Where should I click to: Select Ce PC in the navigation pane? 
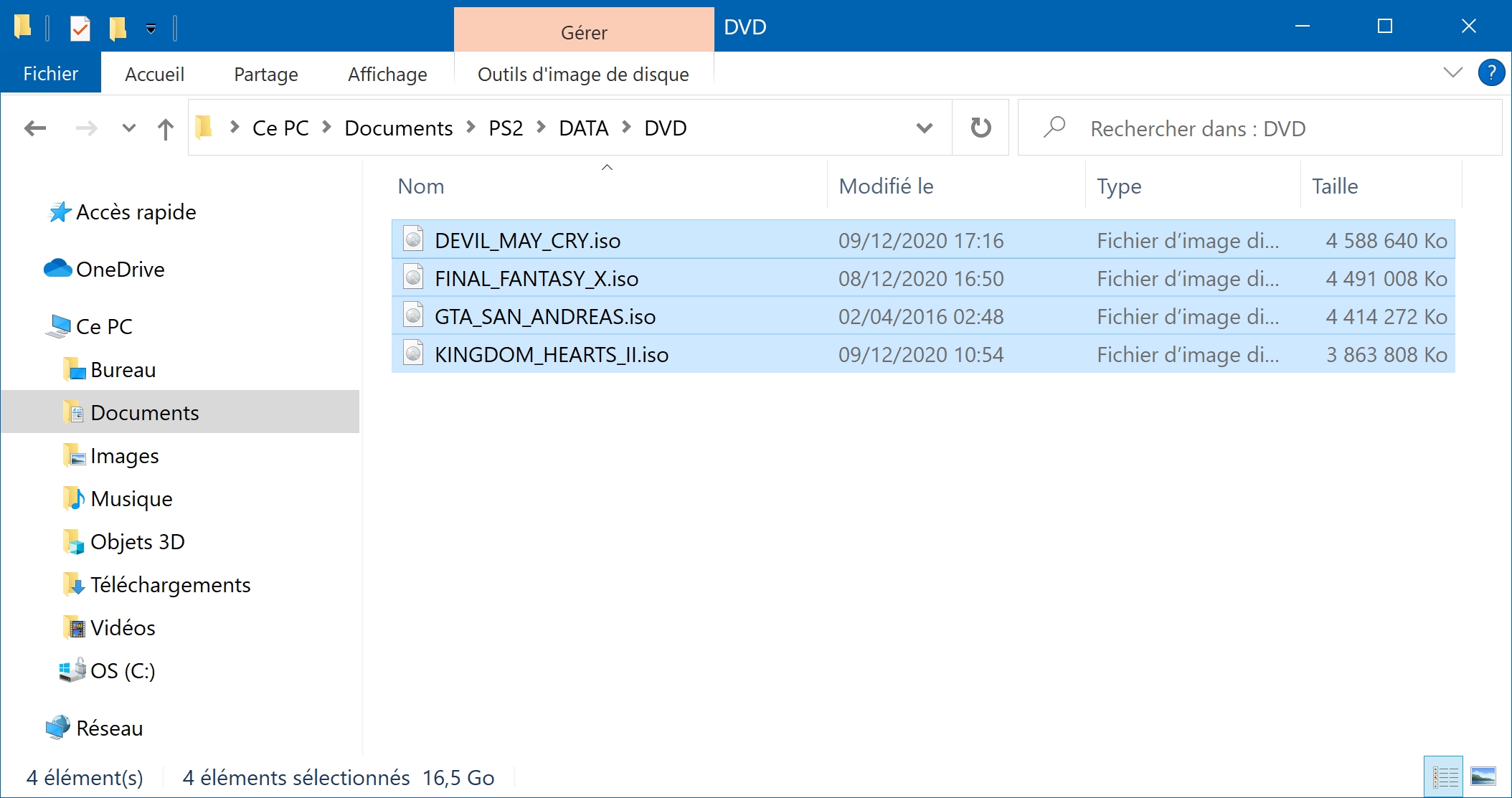(x=104, y=326)
